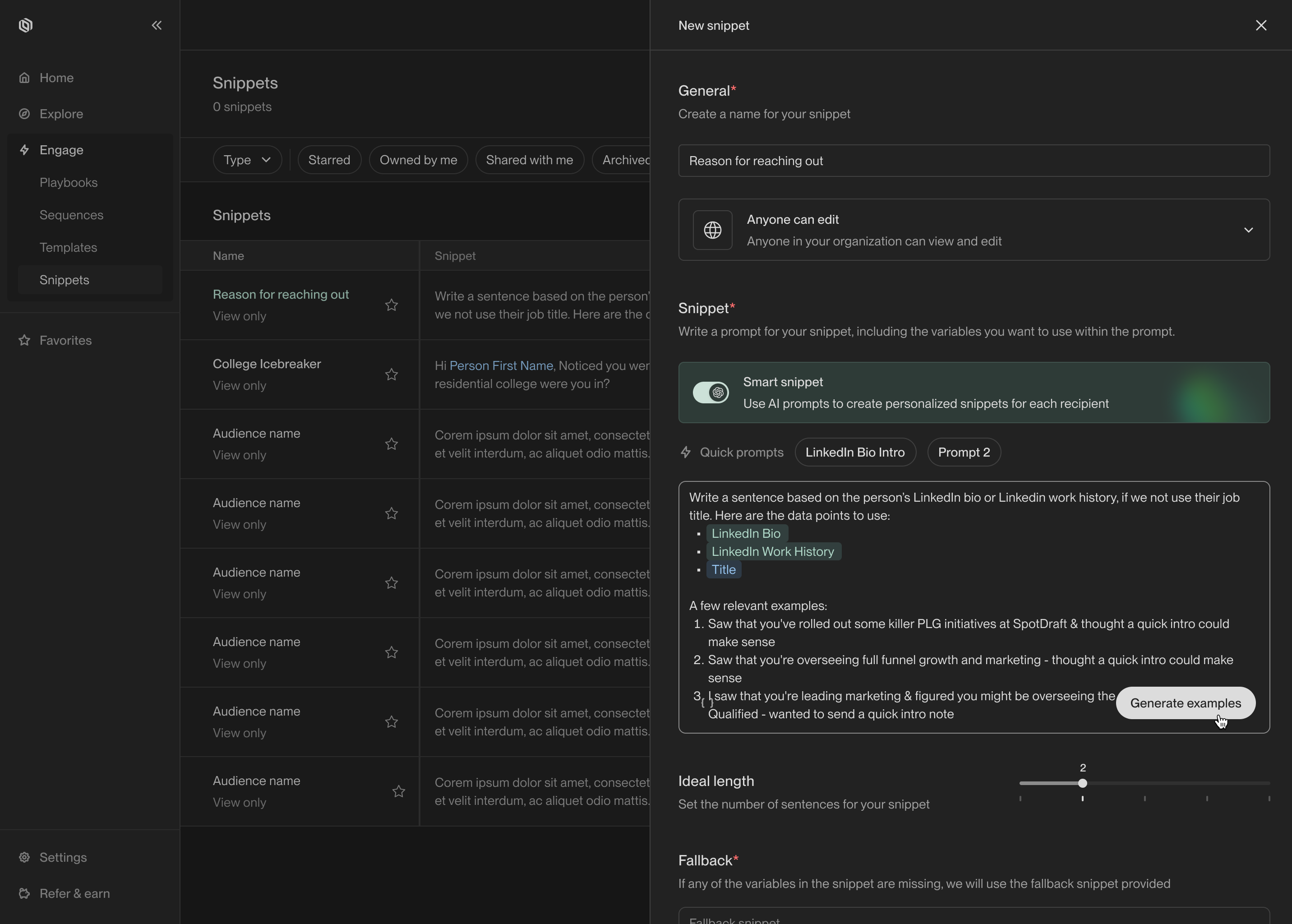Star the Reason for reaching out row
The image size is (1292, 924).
(x=392, y=305)
